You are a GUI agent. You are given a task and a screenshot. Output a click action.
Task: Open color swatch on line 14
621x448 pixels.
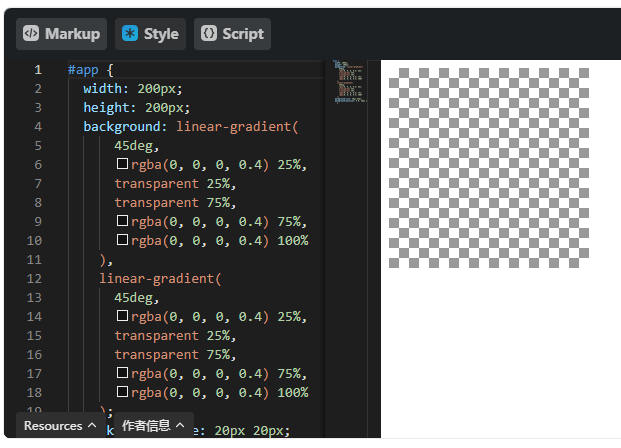(122, 316)
